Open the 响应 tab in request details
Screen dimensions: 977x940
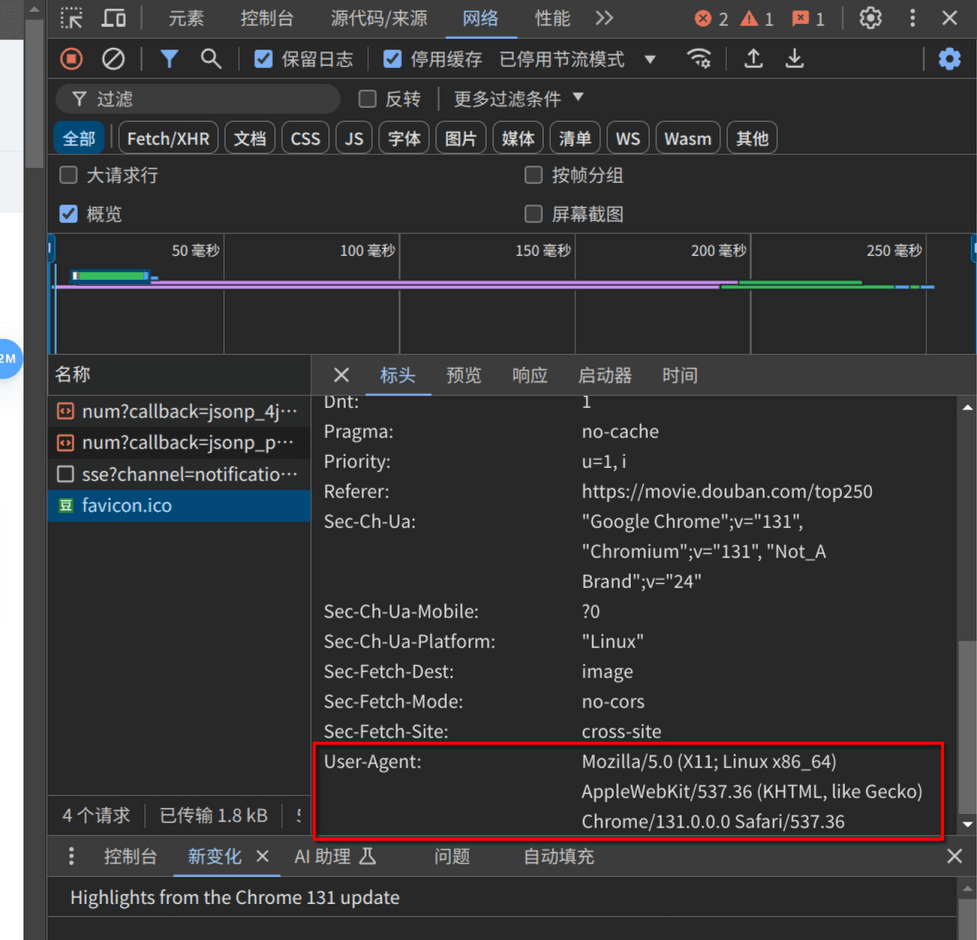click(x=530, y=375)
